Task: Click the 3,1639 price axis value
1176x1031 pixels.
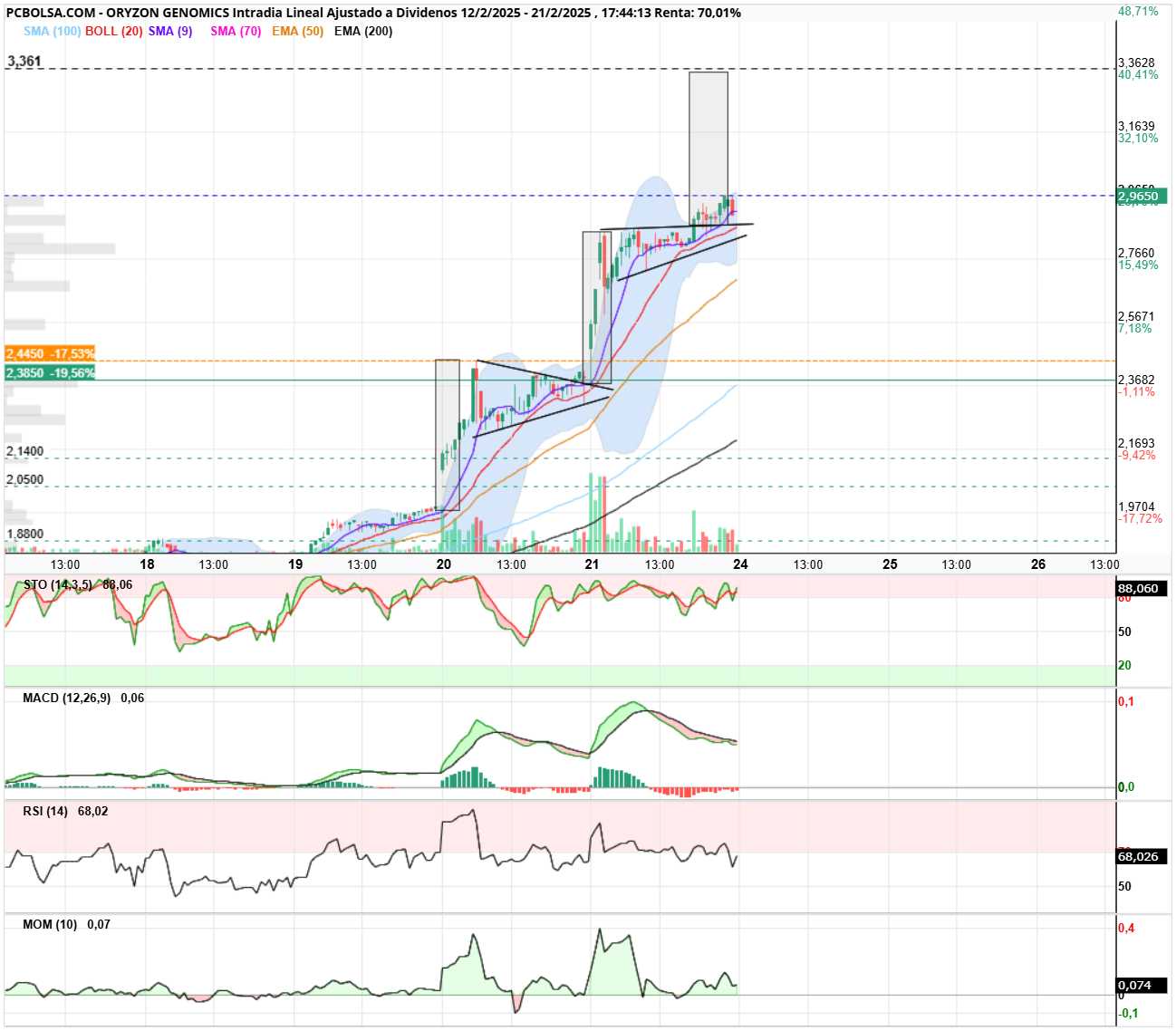Action: point(1136,126)
